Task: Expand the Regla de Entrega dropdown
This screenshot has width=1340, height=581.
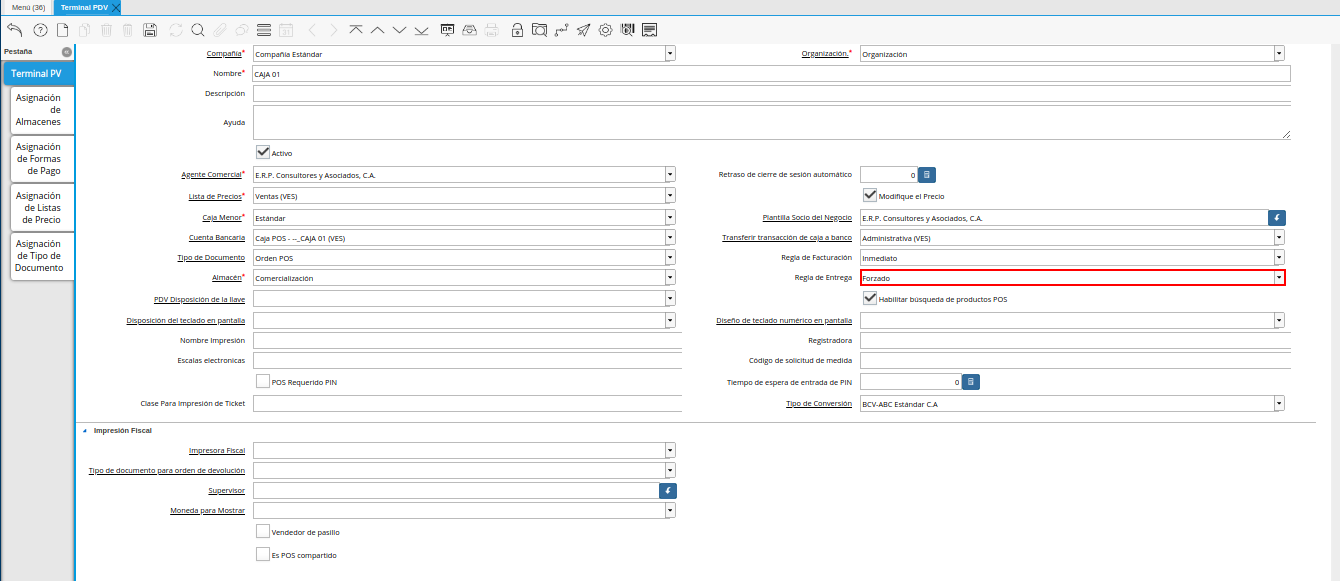Action: tap(1278, 278)
